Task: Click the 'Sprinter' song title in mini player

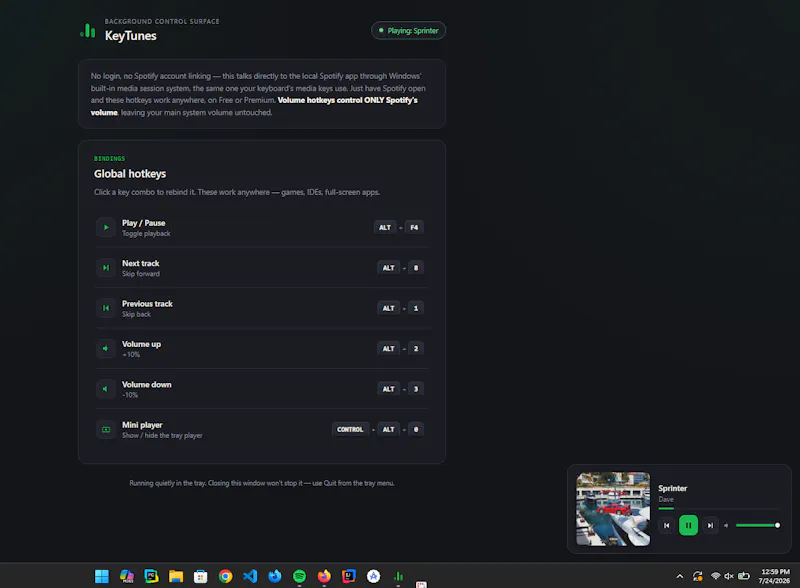Action: coord(672,488)
